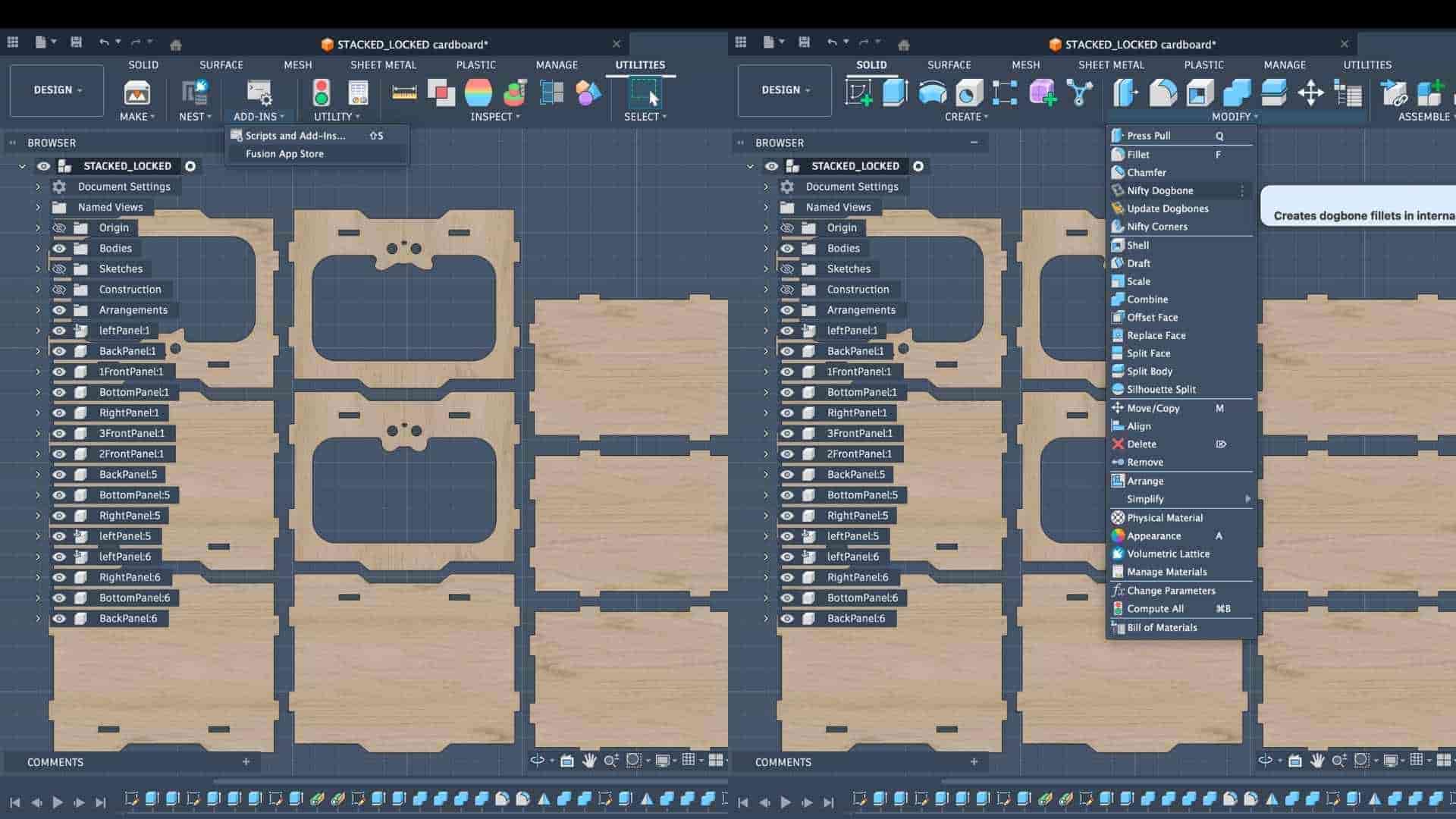
Task: Hide RightPanel:5 in right browser
Action: [787, 516]
